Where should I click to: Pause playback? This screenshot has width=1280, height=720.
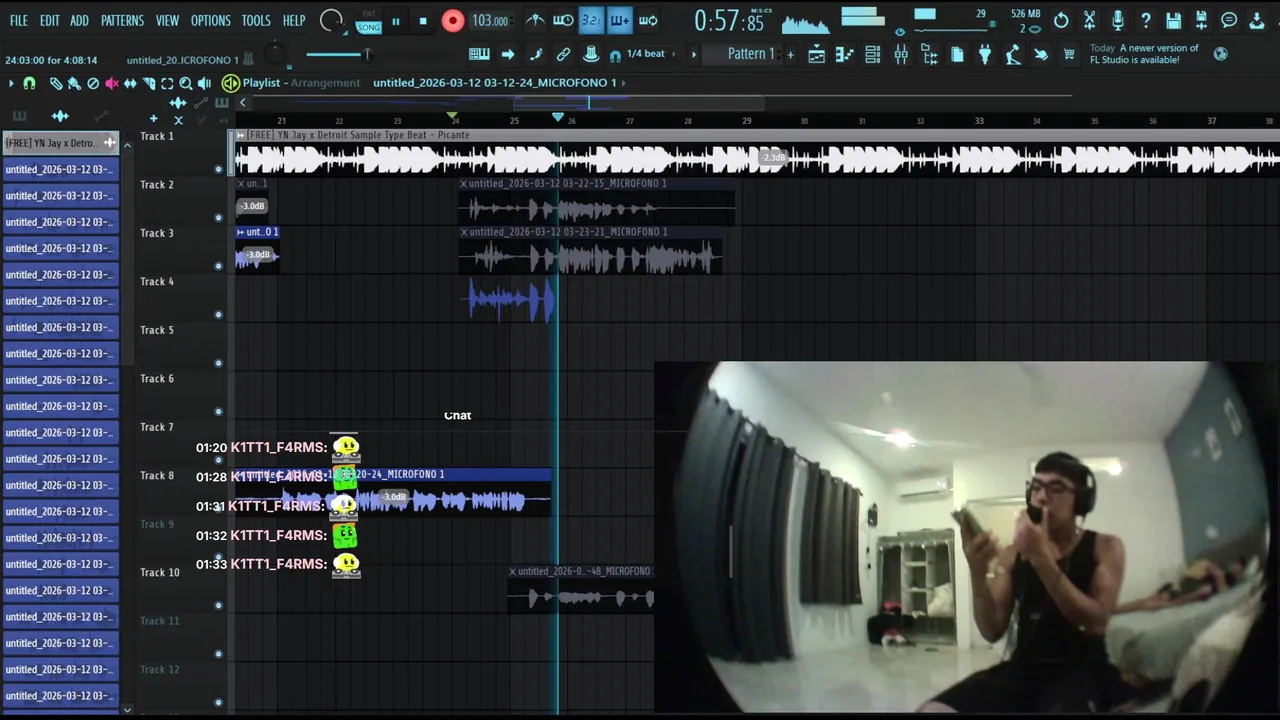point(396,20)
